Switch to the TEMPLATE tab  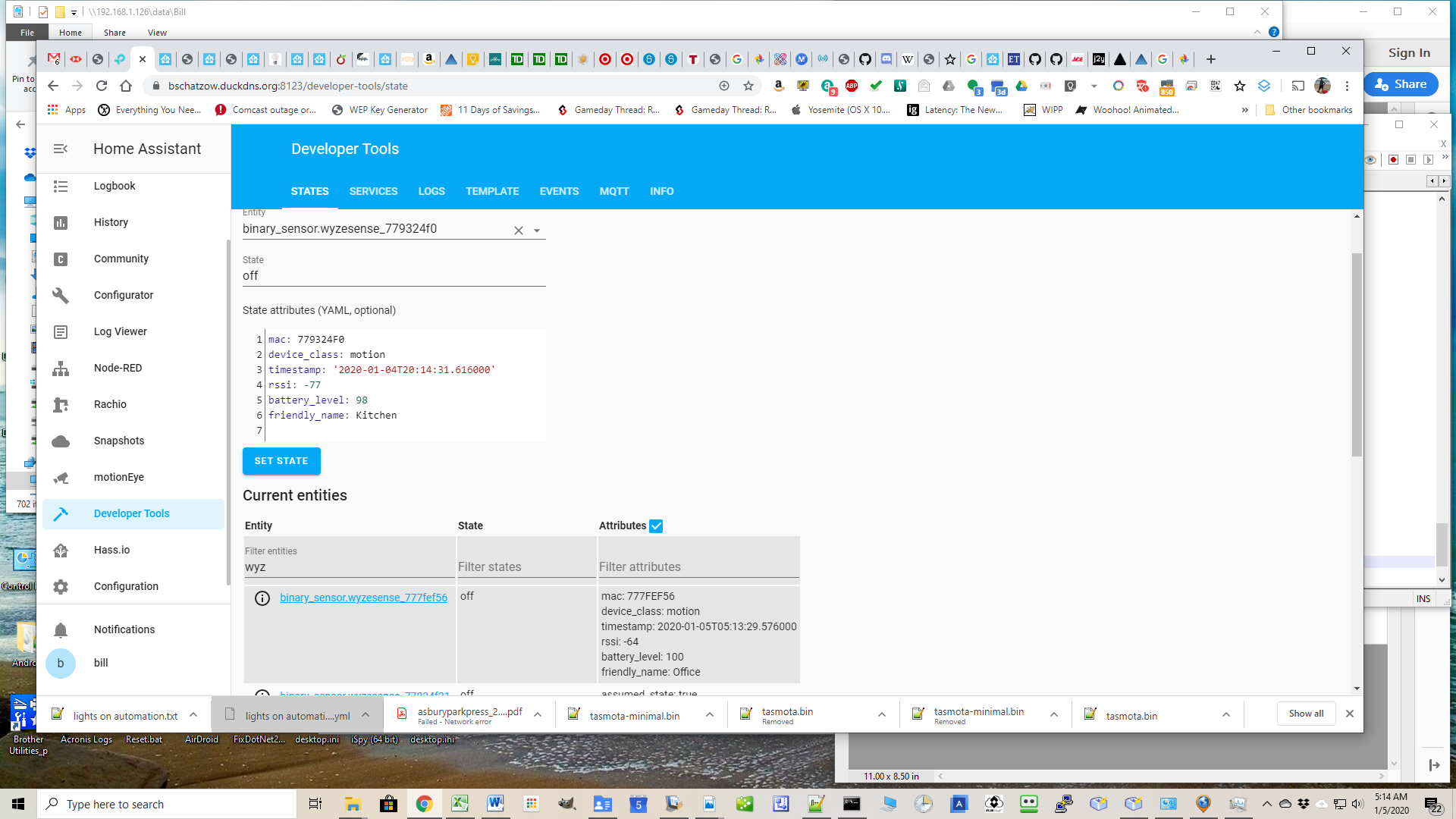492,191
